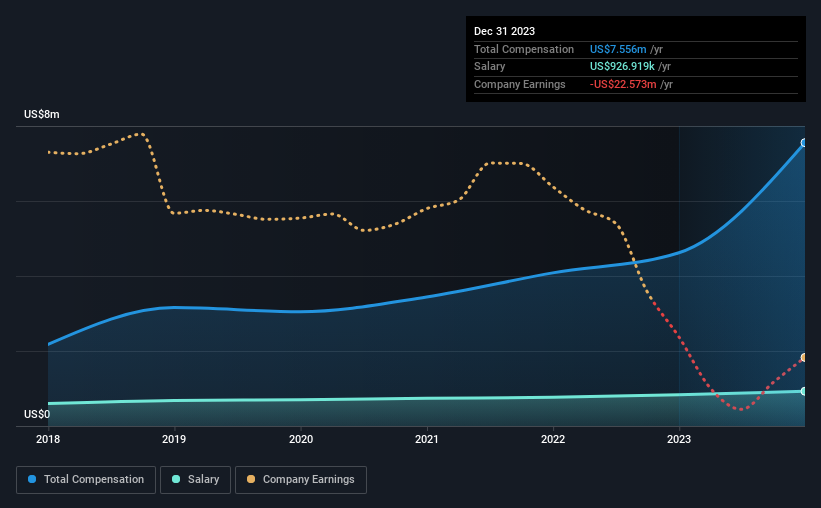Click the 2023 x-axis label
Image resolution: width=821 pixels, height=508 pixels.
(x=679, y=439)
